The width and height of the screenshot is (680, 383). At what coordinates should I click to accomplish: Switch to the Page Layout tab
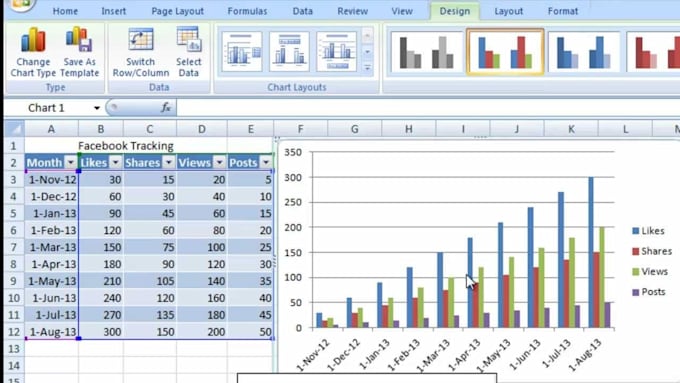pyautogui.click(x=177, y=11)
